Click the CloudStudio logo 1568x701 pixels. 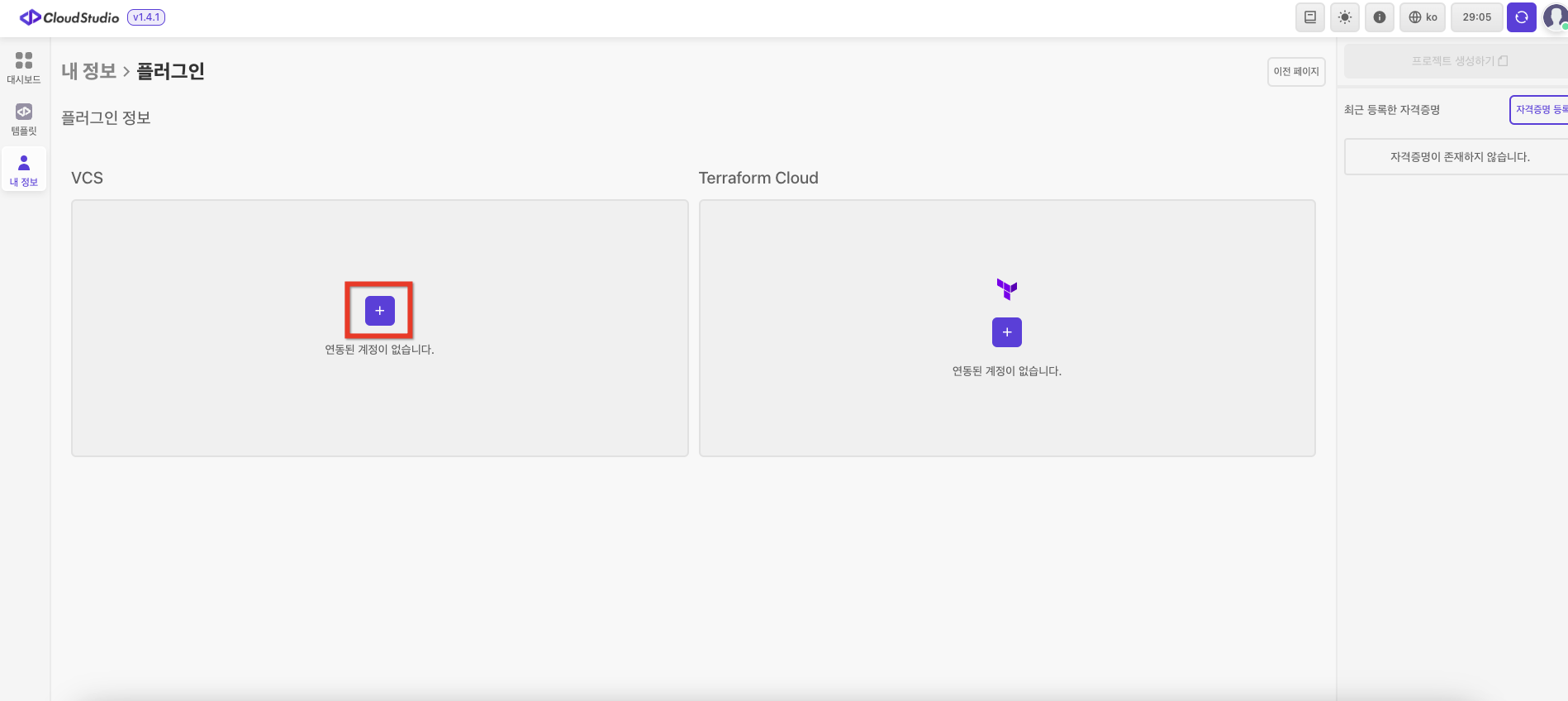click(69, 17)
